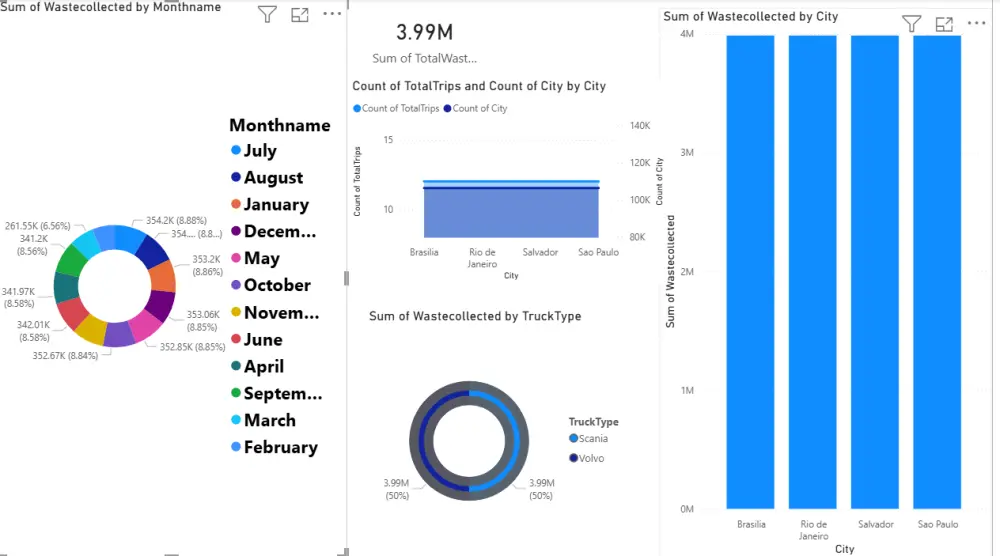
Task: Open more options on Monthname visual
Action: click(332, 13)
